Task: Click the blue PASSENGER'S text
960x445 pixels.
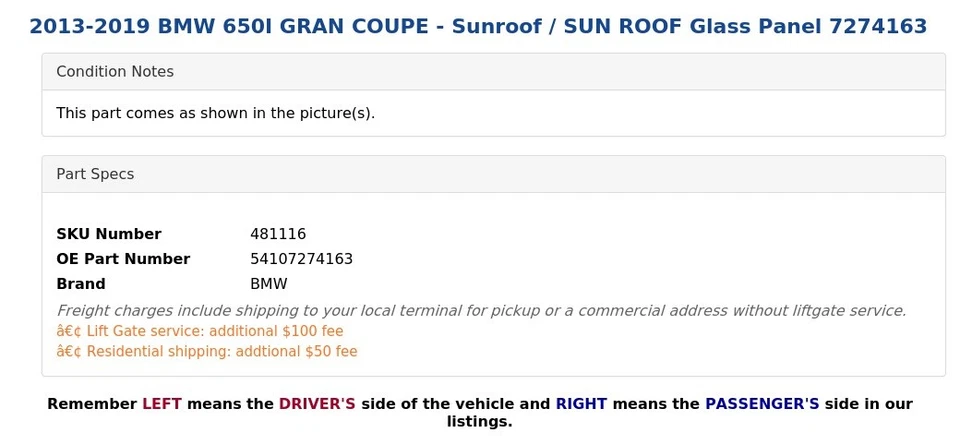Action: 762,404
